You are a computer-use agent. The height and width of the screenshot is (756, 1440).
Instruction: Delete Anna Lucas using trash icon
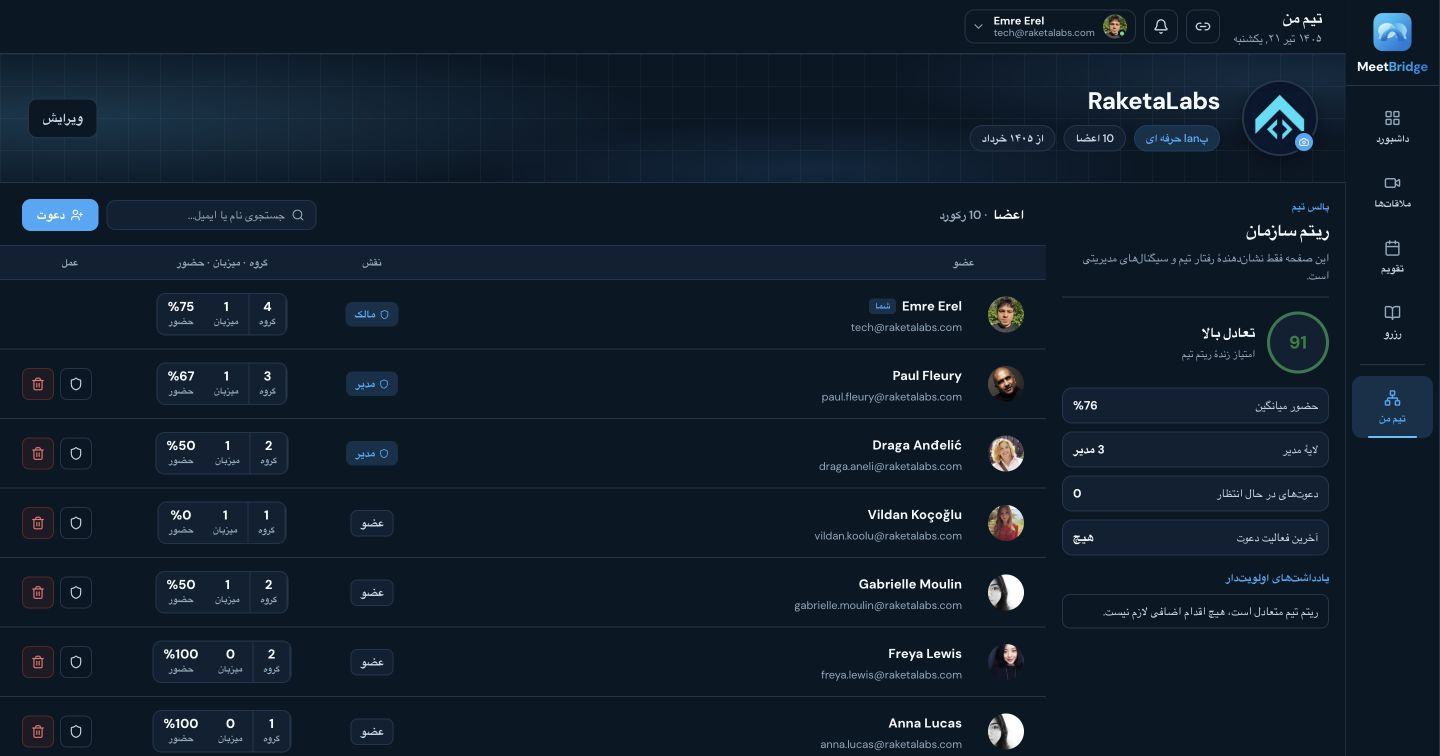pyautogui.click(x=38, y=731)
